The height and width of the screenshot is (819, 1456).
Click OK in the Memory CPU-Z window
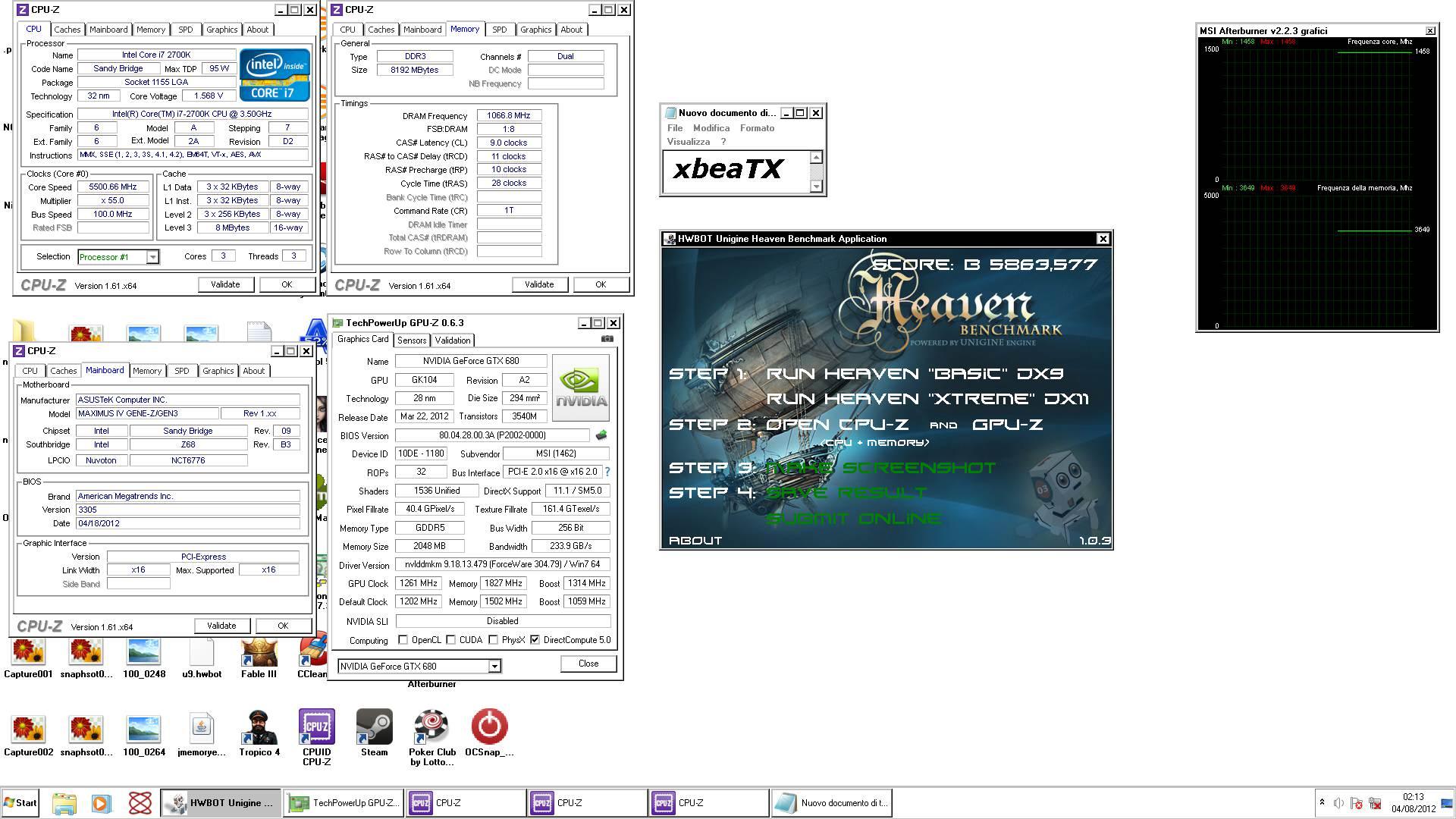pos(601,284)
